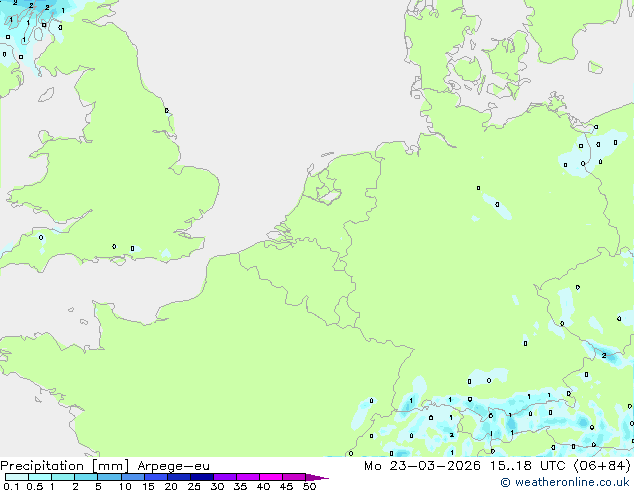The width and height of the screenshot is (634, 490).
Task: Click the date '23-03-2026' text
Action: (x=435, y=466)
